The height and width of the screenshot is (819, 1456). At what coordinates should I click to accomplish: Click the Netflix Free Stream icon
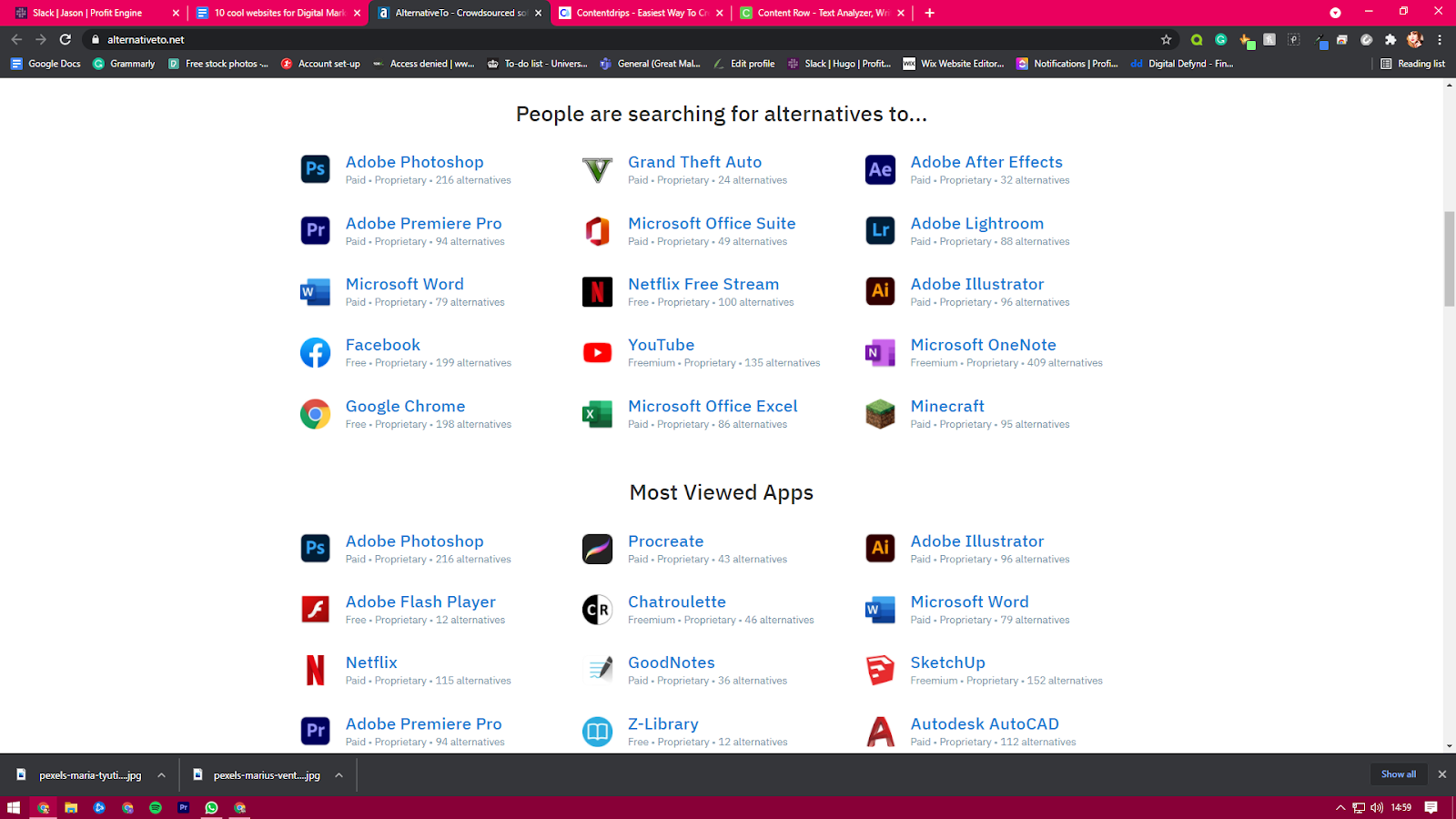point(597,292)
